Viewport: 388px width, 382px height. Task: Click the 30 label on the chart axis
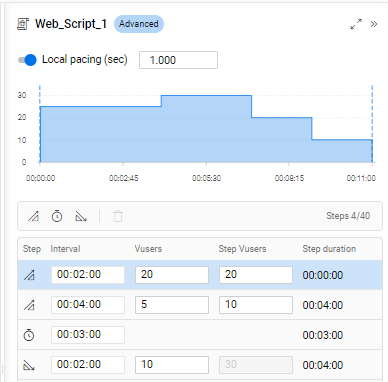[22, 95]
